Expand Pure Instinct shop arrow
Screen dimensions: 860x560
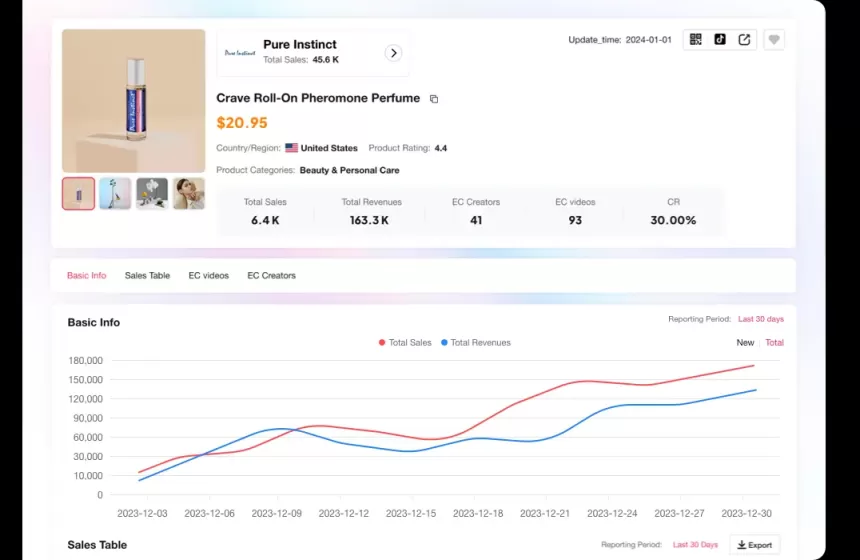click(394, 53)
